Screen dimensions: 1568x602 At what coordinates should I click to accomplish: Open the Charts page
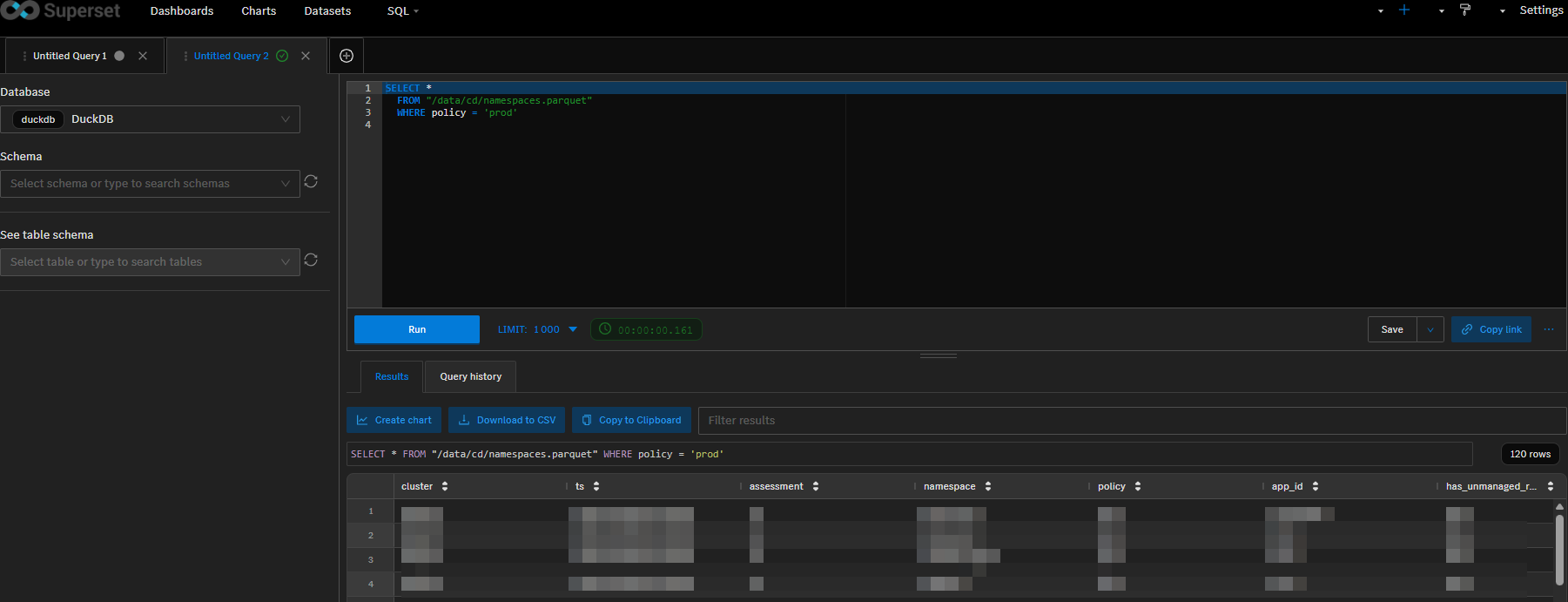[259, 10]
